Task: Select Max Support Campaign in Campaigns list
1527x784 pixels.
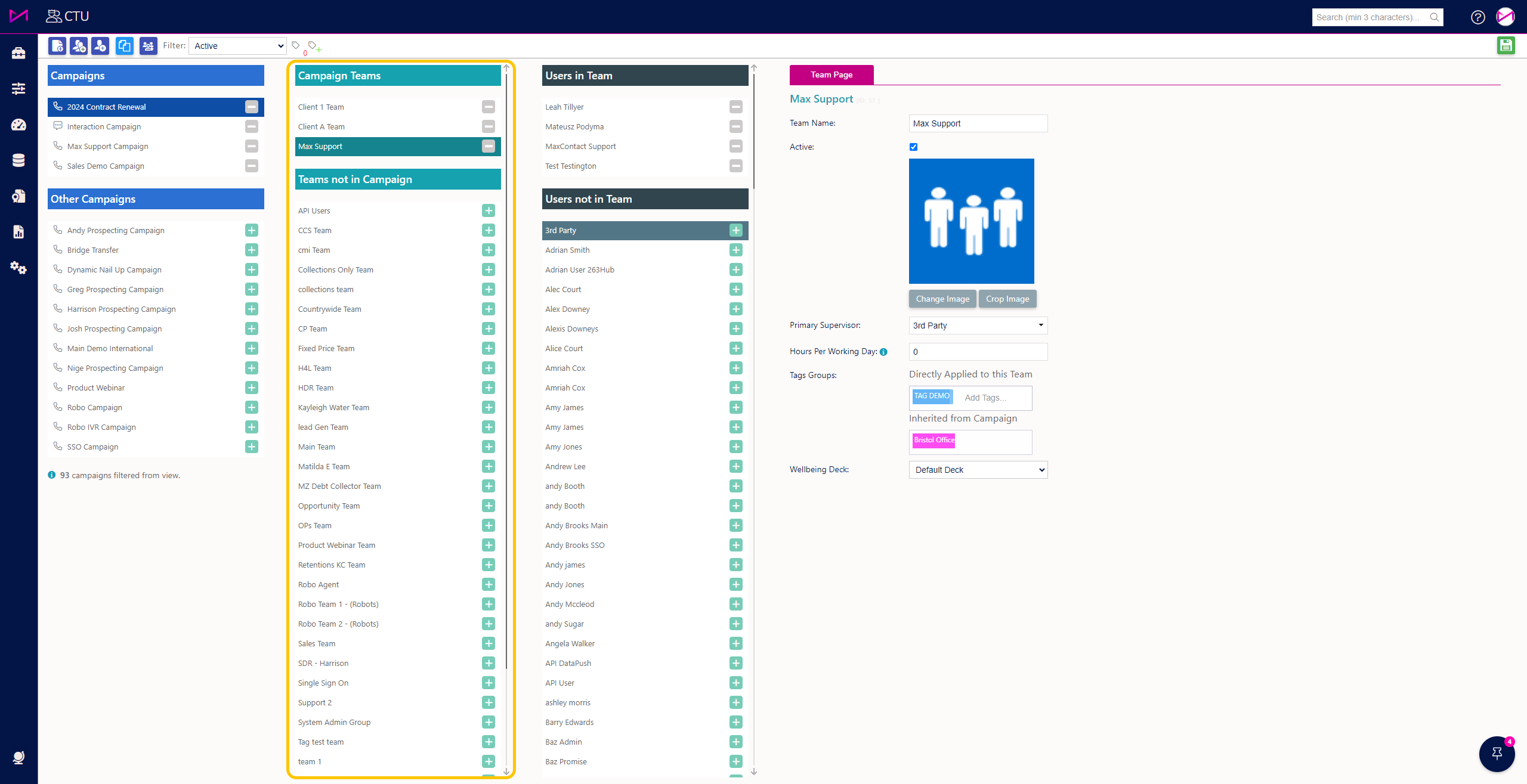Action: click(x=107, y=146)
